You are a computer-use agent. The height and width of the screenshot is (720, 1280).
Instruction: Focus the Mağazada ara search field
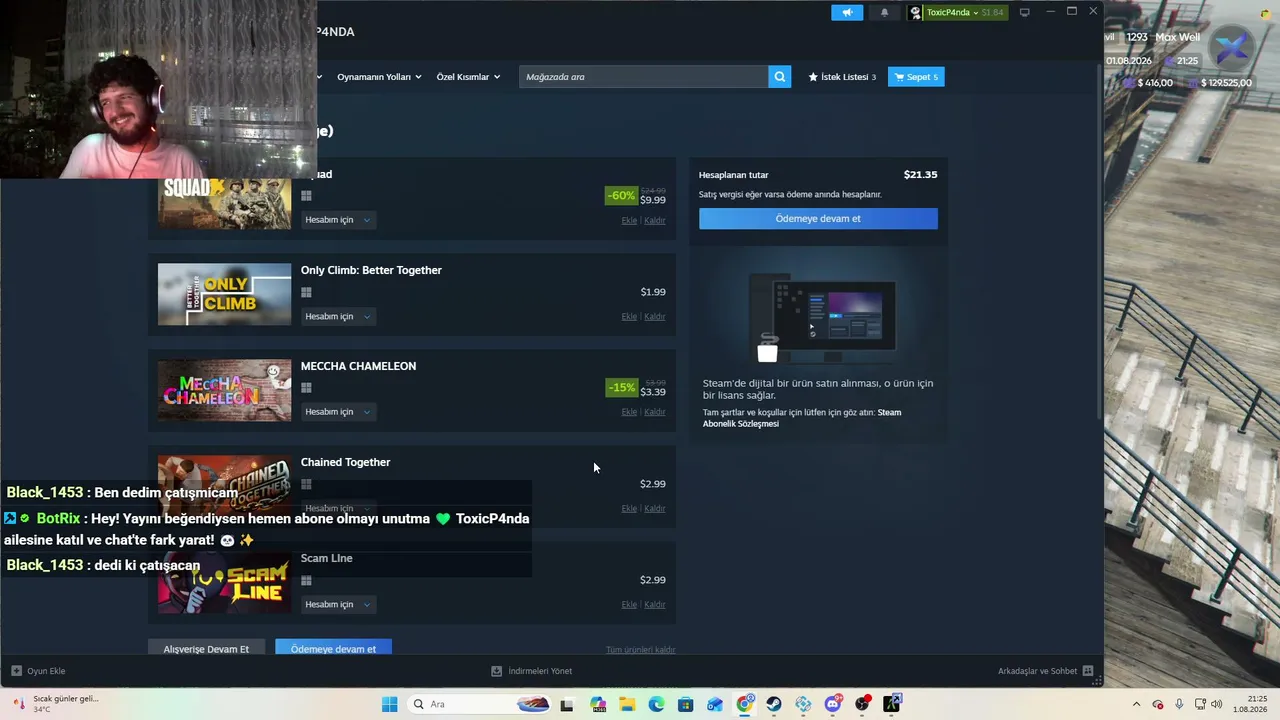pos(643,77)
